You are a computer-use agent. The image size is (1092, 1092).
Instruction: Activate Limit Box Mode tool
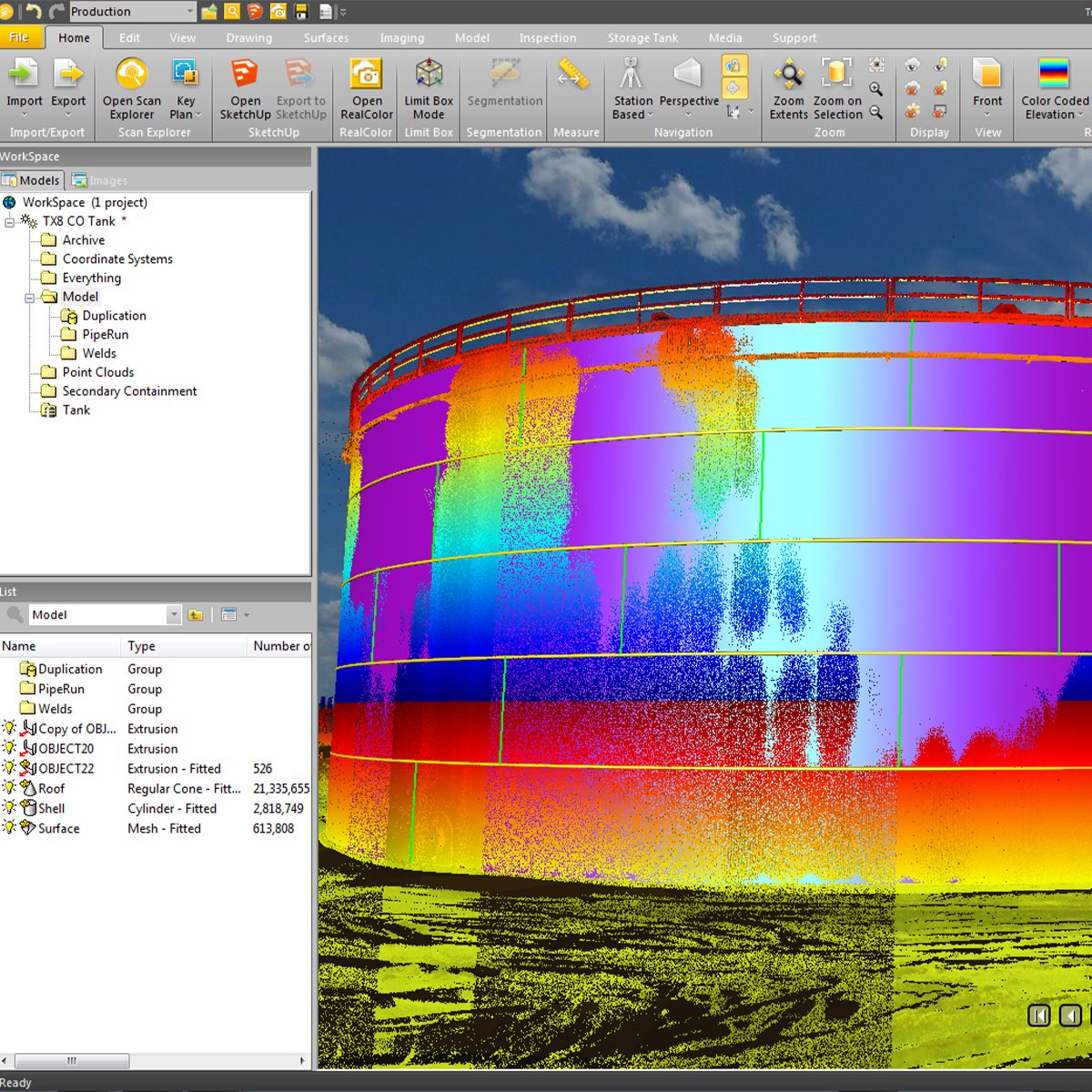429,75
